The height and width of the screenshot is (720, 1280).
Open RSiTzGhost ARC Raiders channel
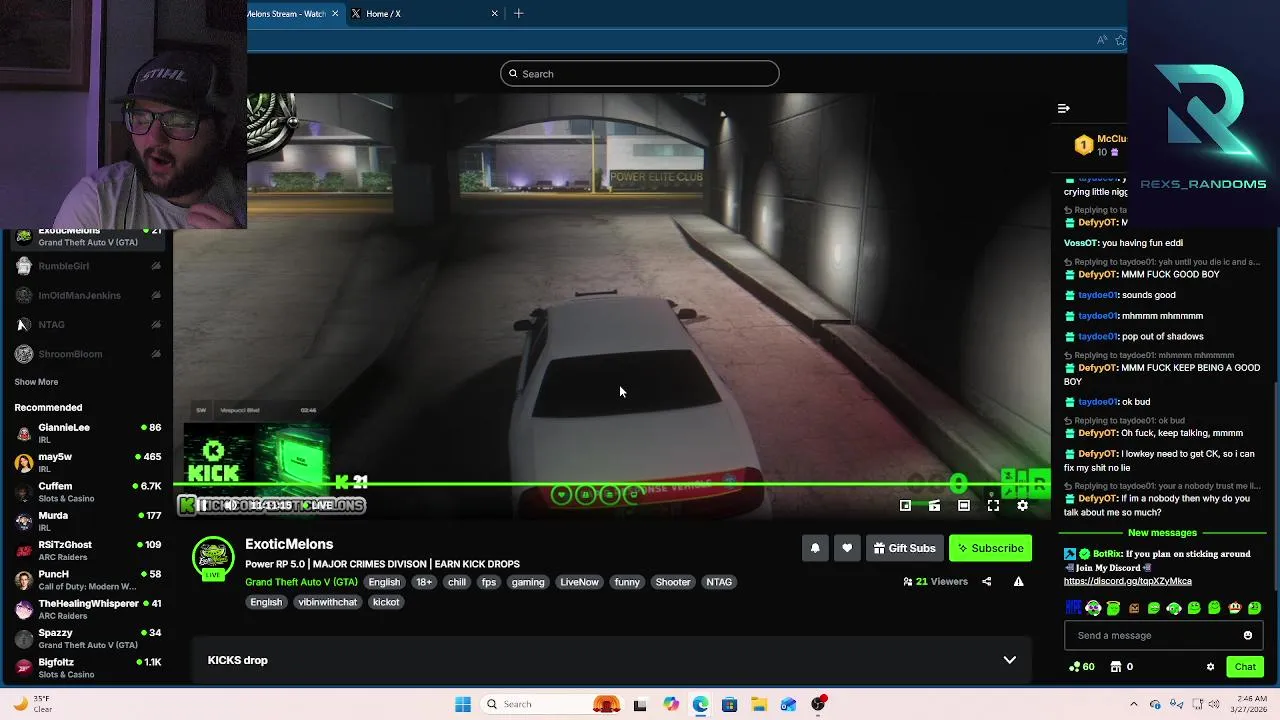(87, 550)
